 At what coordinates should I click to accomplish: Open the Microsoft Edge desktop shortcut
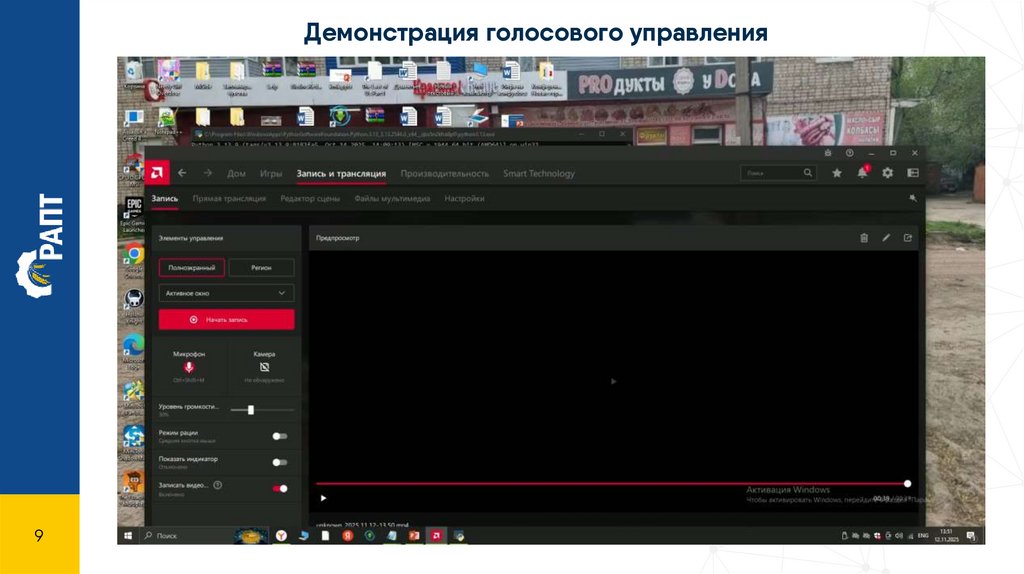[x=134, y=345]
